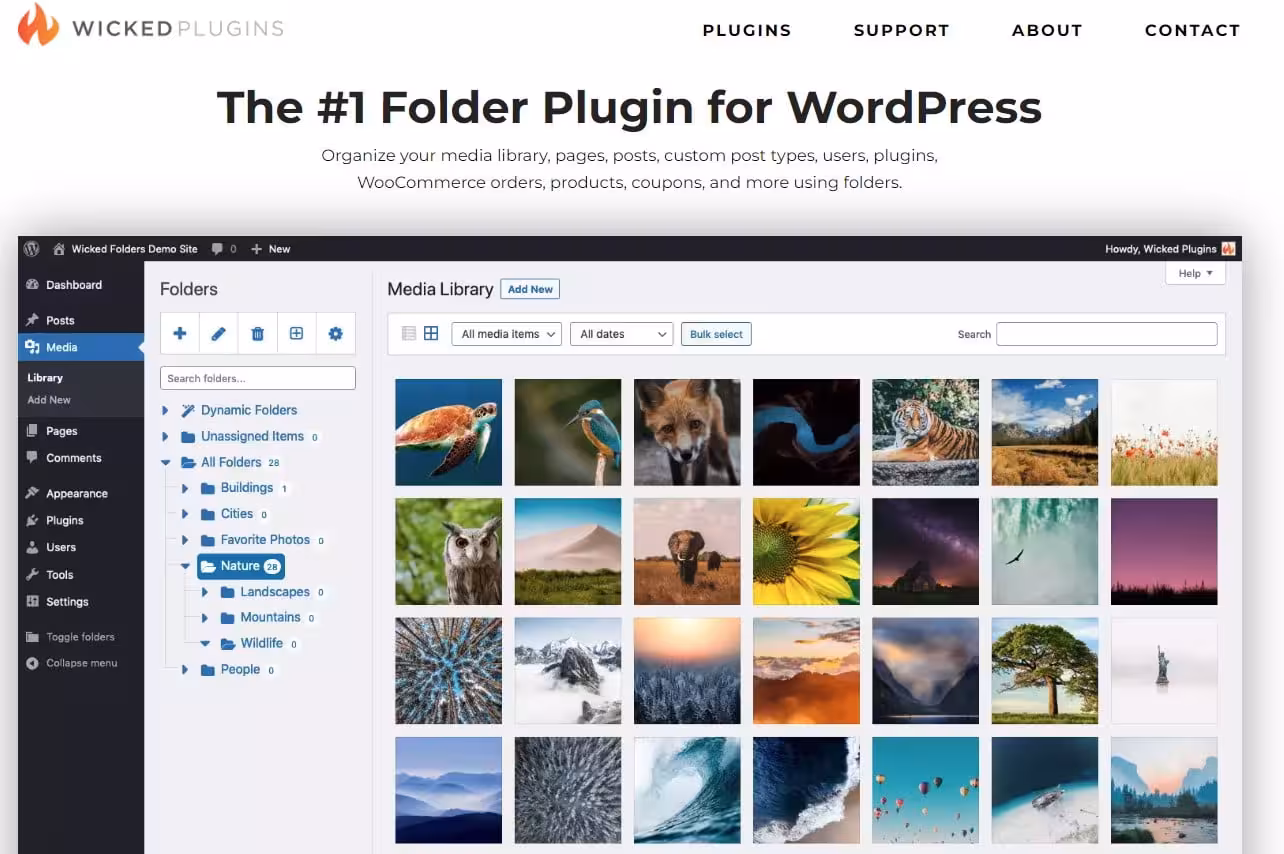Expand the Buildings folder arrow
Screen dimensions: 1284x854
tap(185, 488)
